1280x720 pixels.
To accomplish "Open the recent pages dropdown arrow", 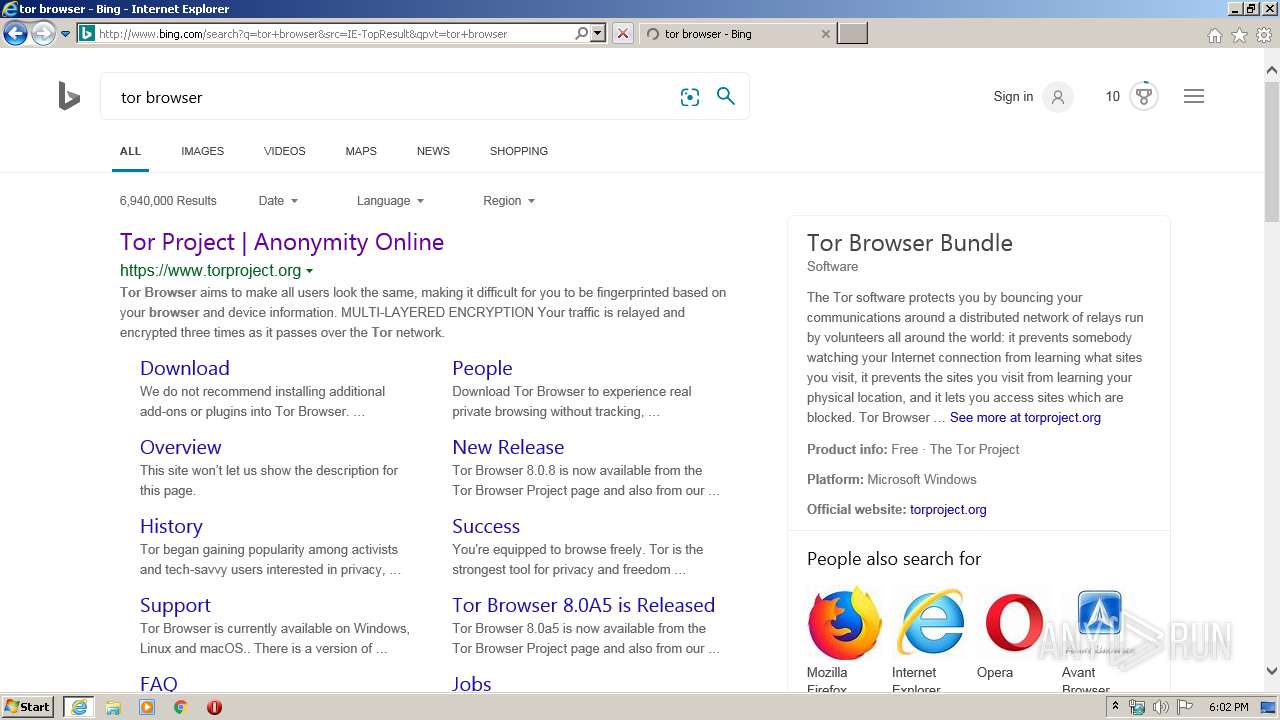I will pos(65,33).
